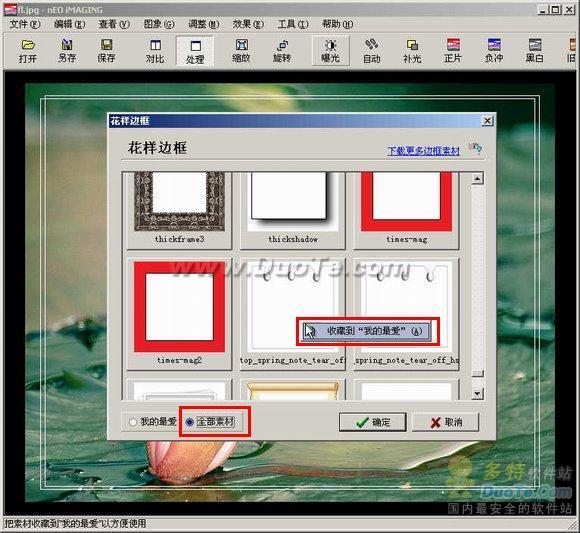This screenshot has height=533, width=580.
Task: Select the 曝光 exposure icon
Action: click(330, 51)
